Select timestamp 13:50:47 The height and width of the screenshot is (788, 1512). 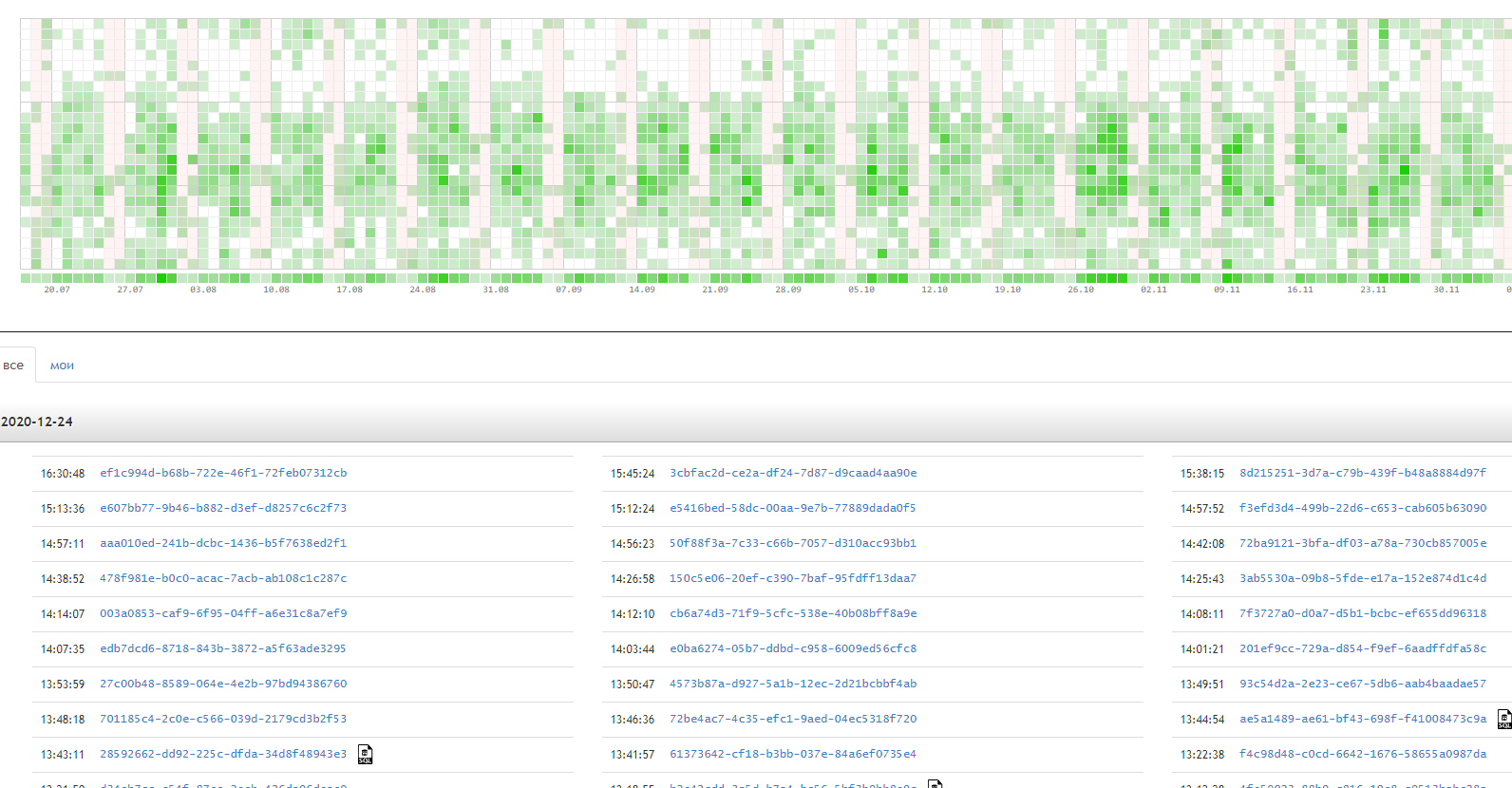633,685
